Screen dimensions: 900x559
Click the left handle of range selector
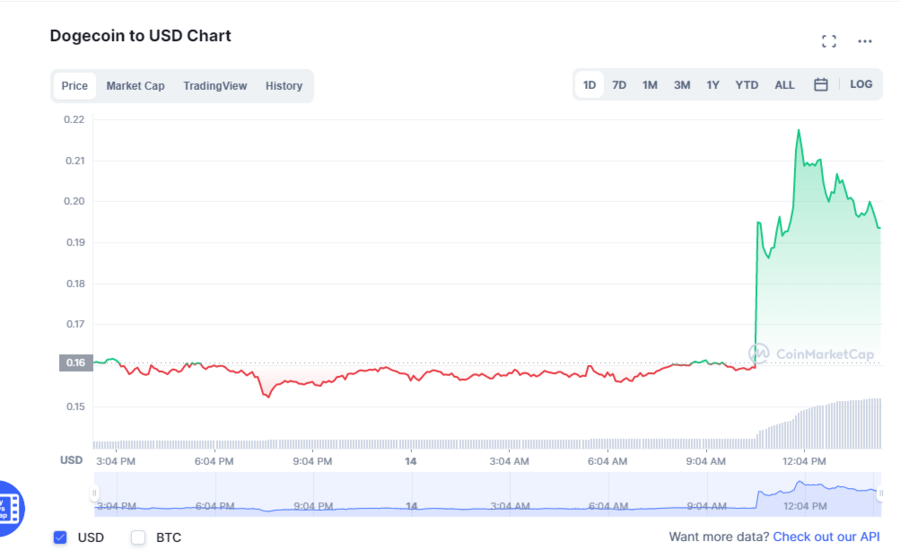(94, 493)
